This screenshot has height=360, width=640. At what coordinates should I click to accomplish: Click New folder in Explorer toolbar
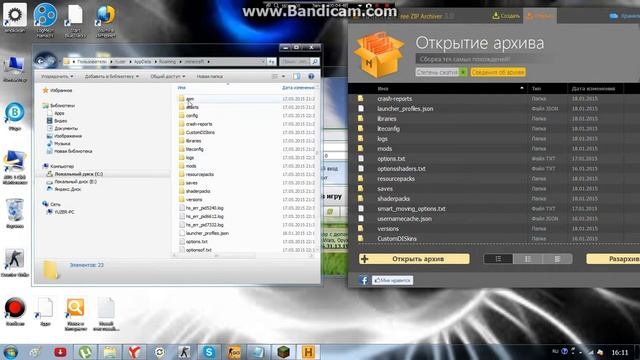click(x=210, y=76)
